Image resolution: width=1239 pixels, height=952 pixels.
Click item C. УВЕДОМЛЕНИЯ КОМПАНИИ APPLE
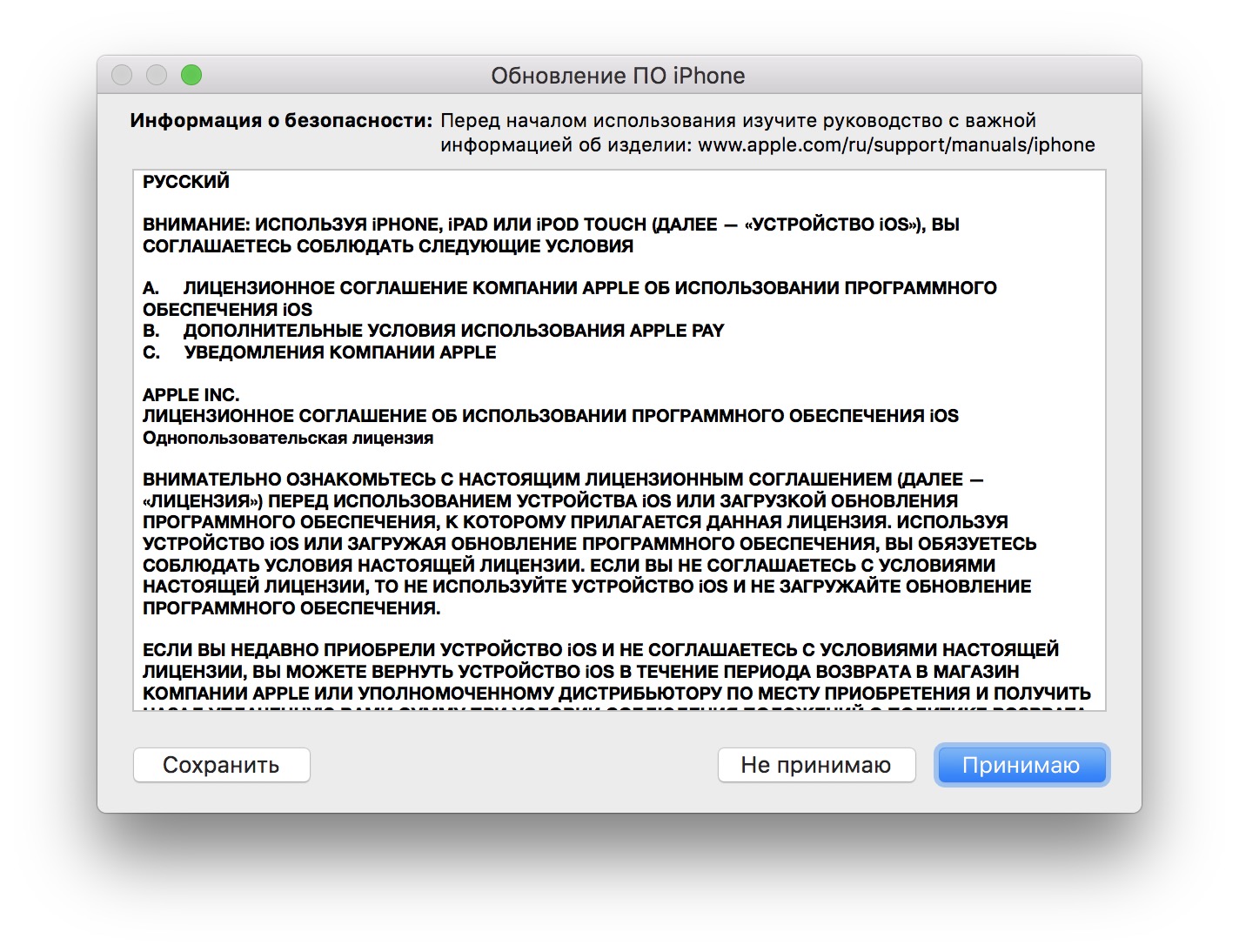[339, 352]
